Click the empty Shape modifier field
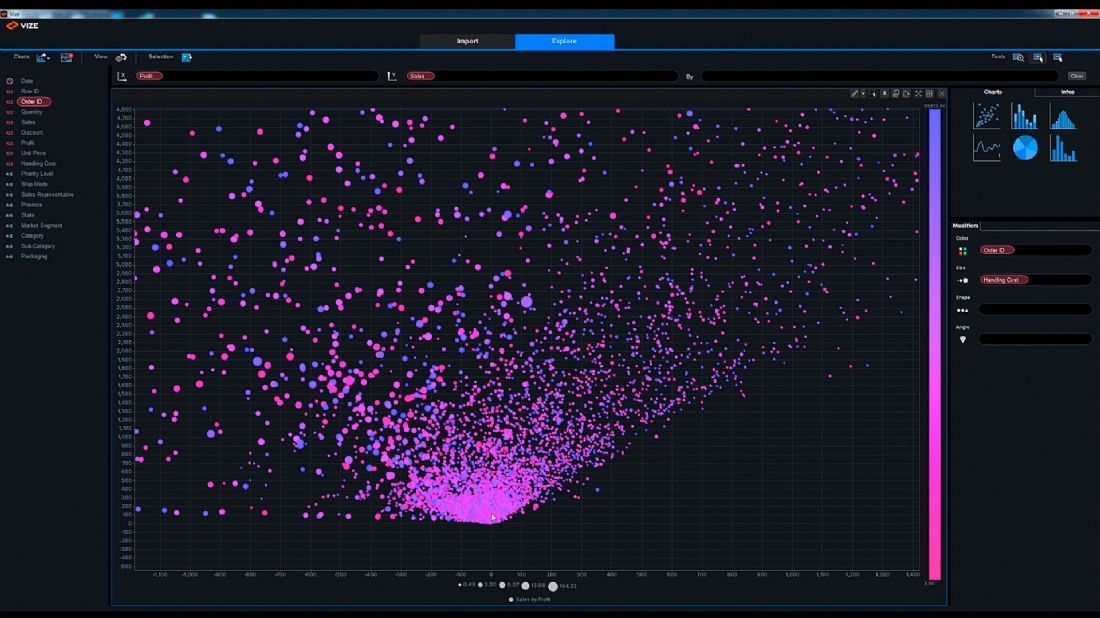Image resolution: width=1100 pixels, height=618 pixels. 1035,309
